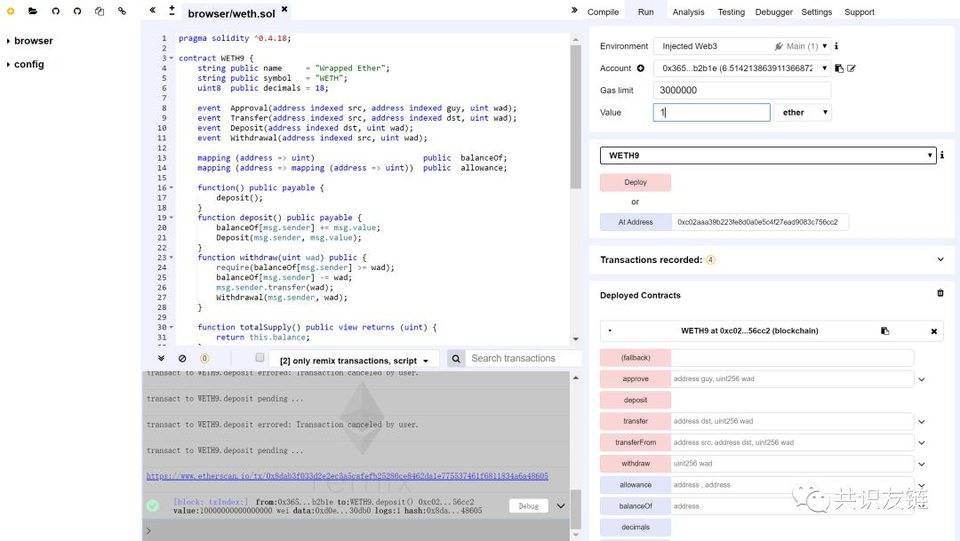Show the info icon next to Environment

point(836,46)
